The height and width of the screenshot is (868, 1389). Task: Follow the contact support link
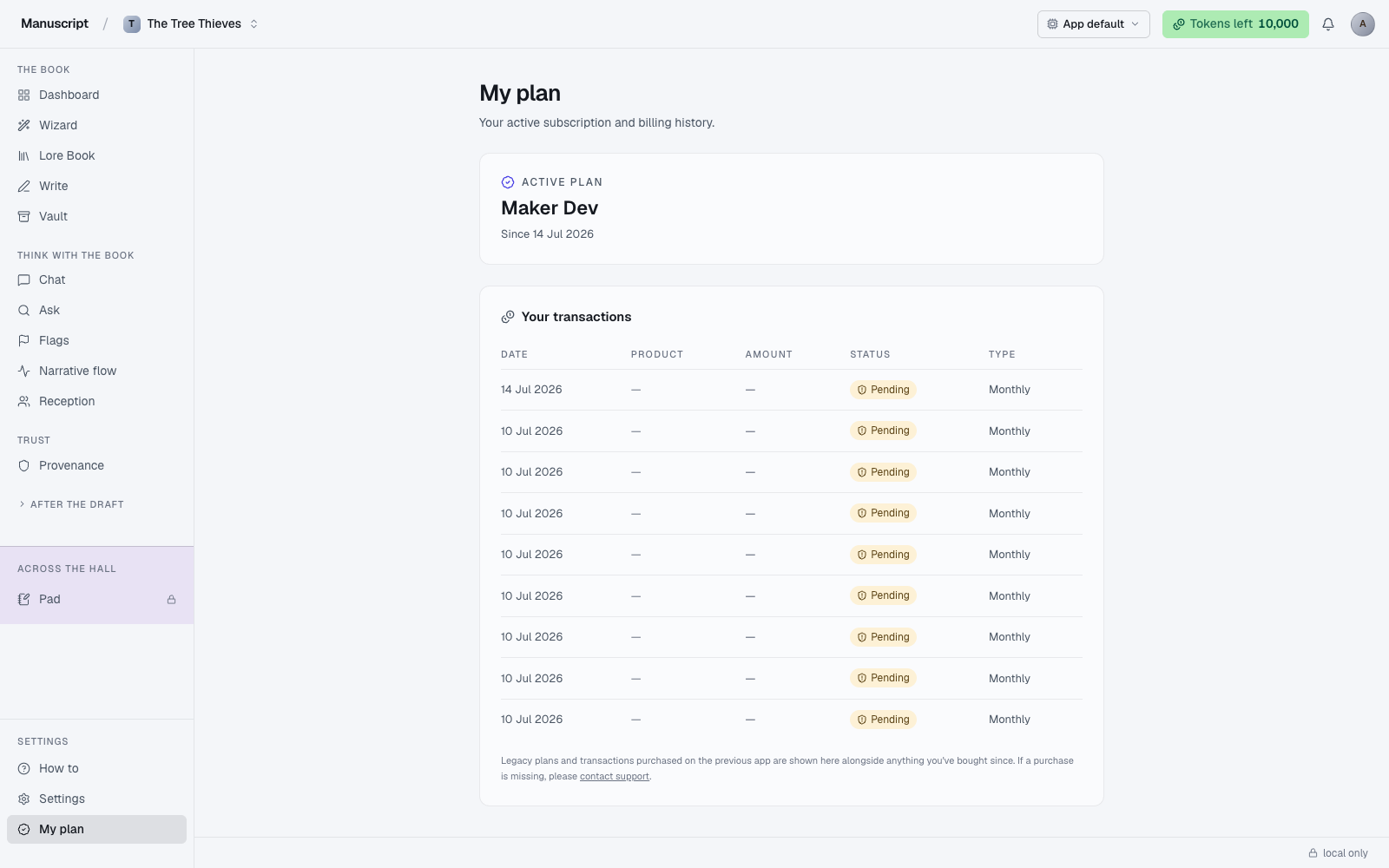(x=615, y=777)
